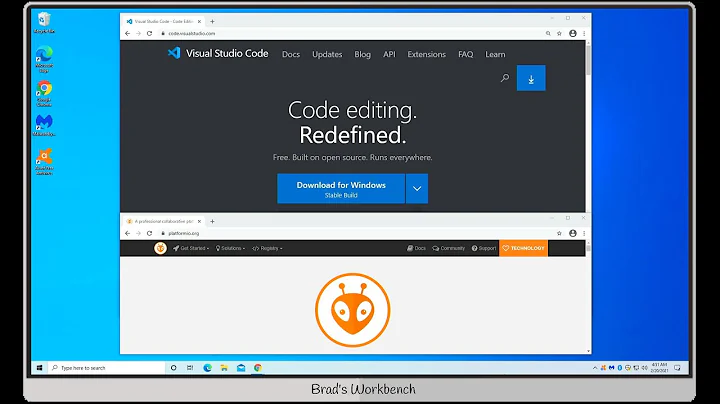Open new tab in PlatformIO browser window
The height and width of the screenshot is (404, 720).
(x=212, y=221)
